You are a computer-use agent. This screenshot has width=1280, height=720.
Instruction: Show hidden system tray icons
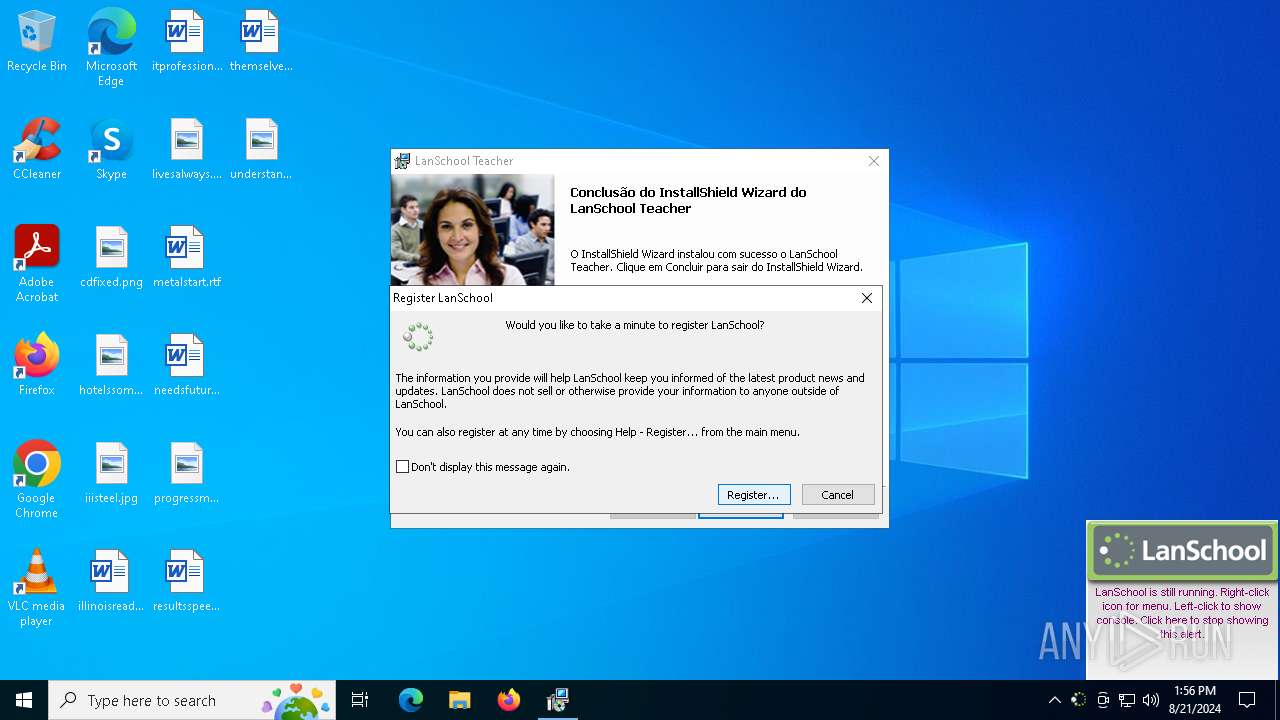tap(1054, 700)
